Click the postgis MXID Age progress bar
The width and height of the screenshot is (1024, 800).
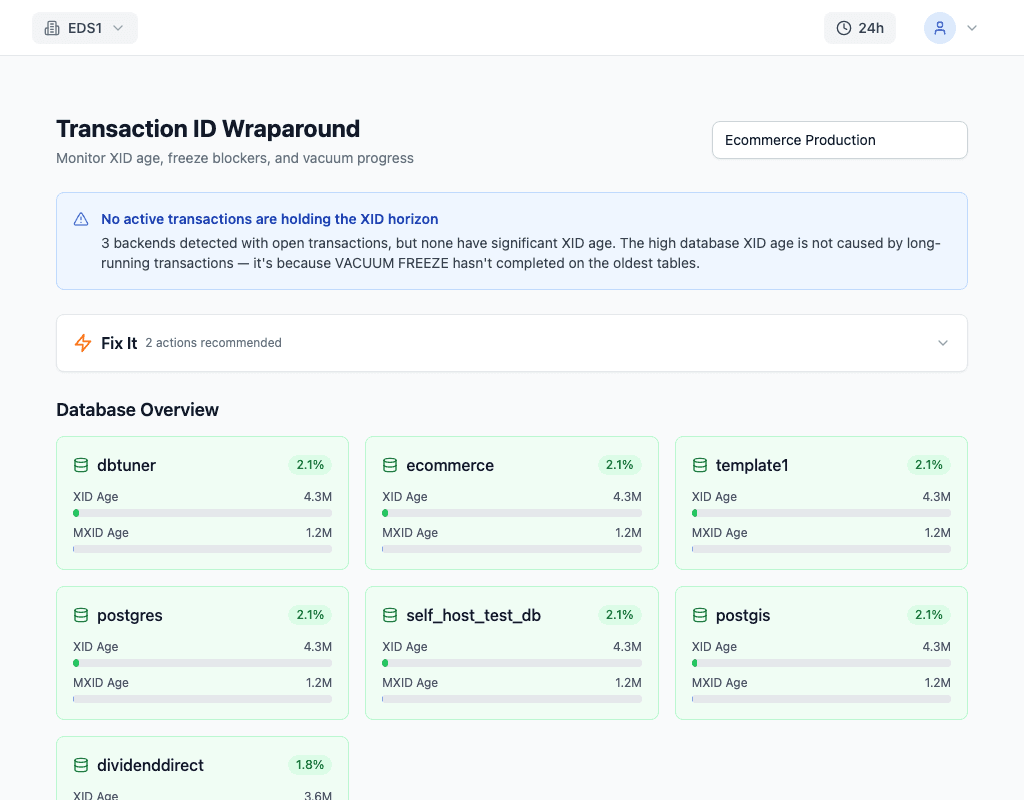click(821, 699)
